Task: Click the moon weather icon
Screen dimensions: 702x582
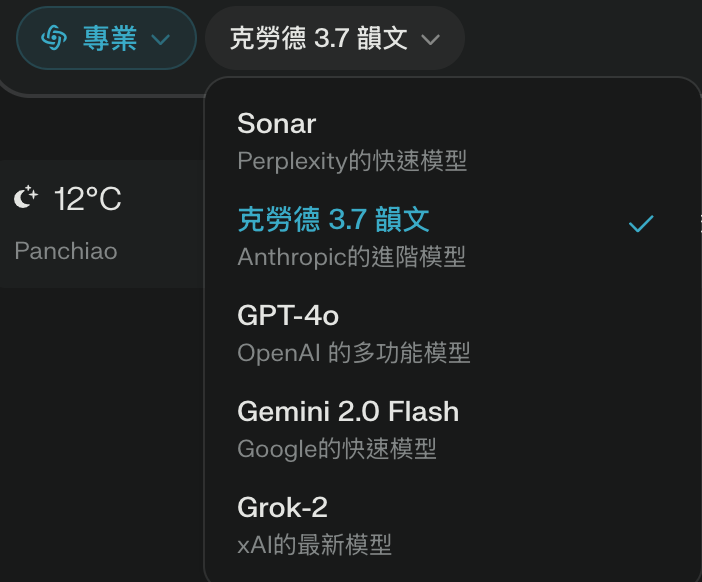Action: [x=26, y=199]
